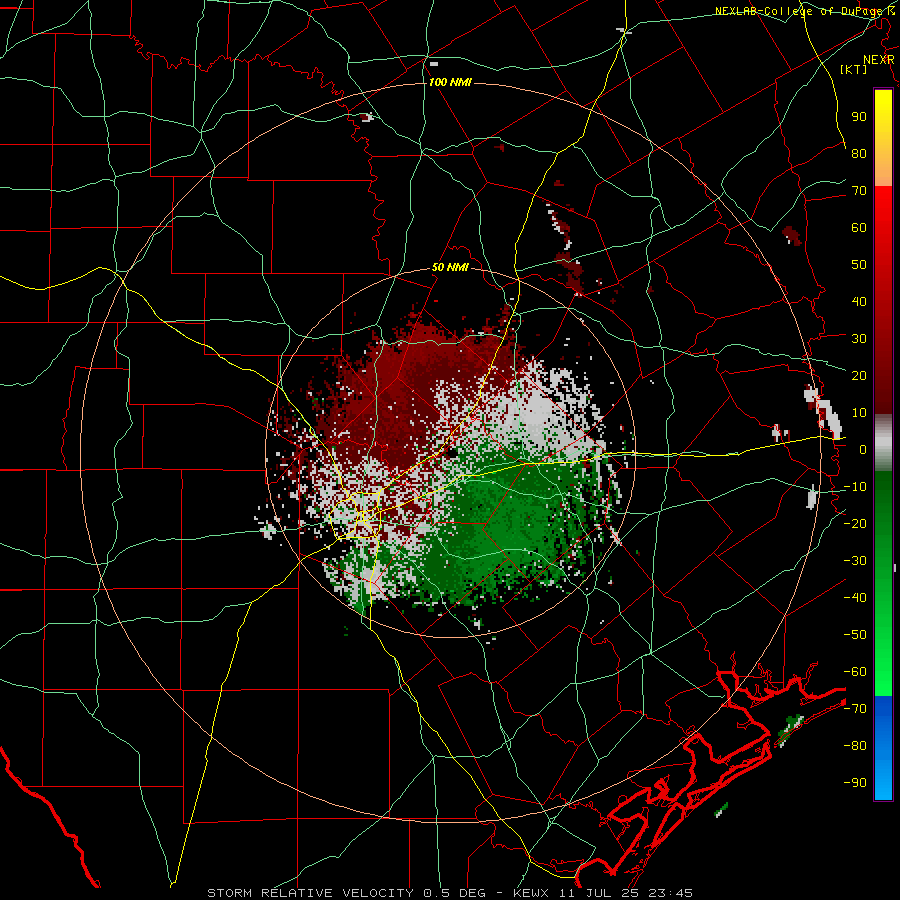This screenshot has height=900, width=900.
Task: Select the -50 scale value
Action: point(855,635)
